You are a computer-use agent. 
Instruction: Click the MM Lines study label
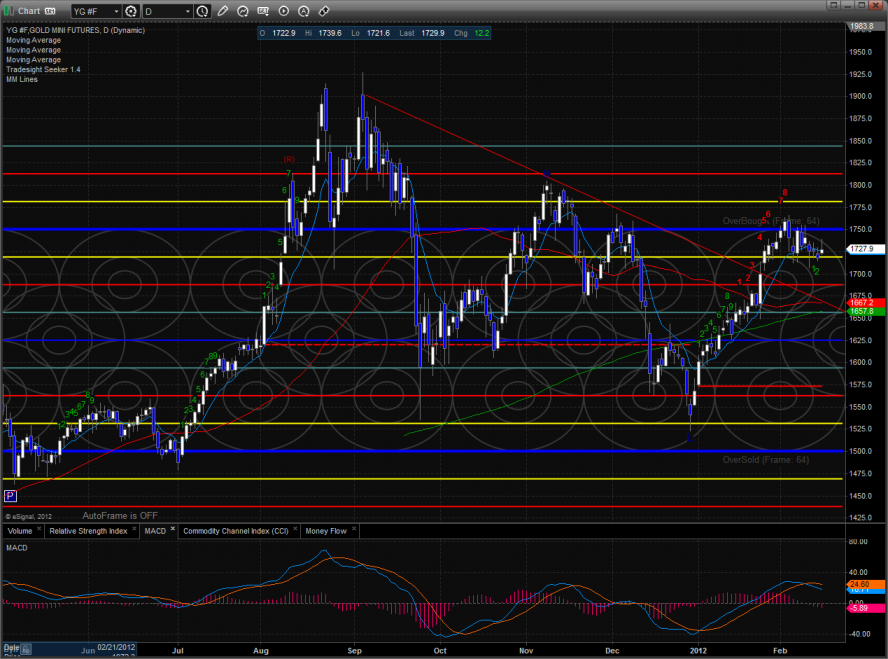pos(22,79)
